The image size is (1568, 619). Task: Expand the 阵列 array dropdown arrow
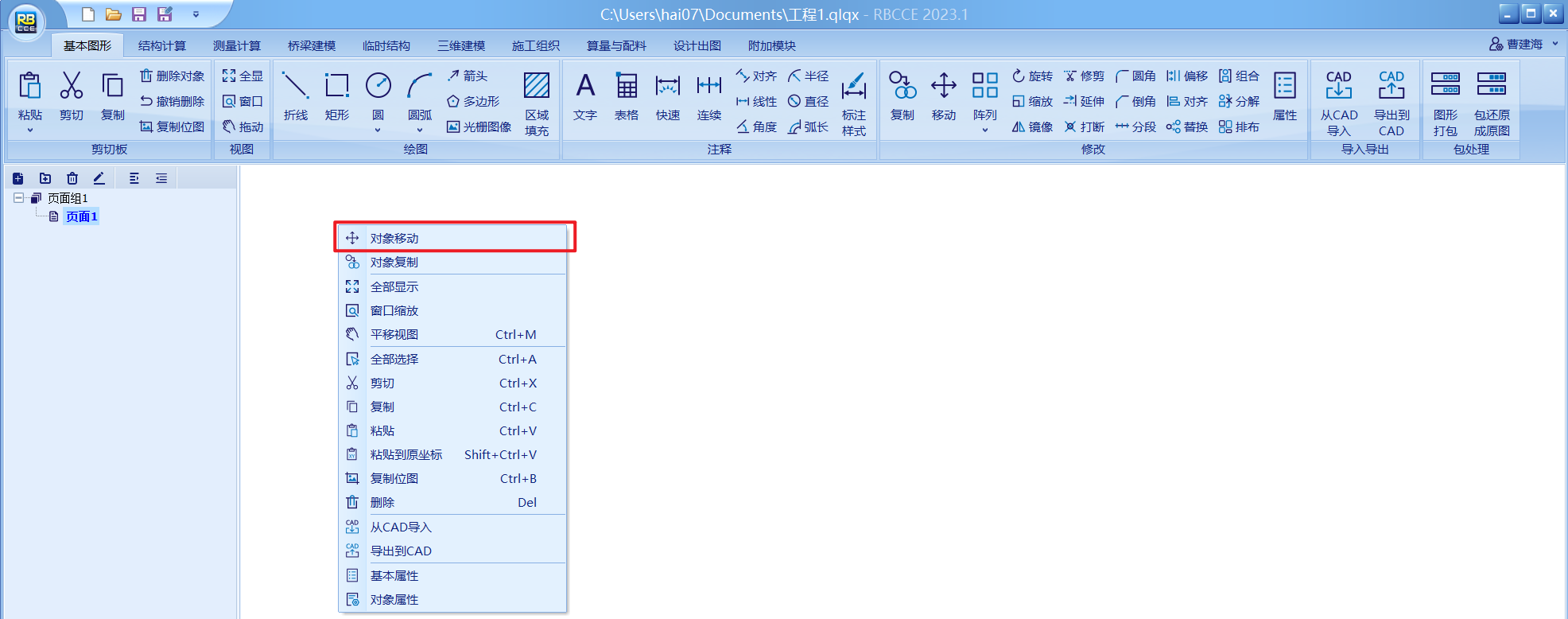click(984, 130)
